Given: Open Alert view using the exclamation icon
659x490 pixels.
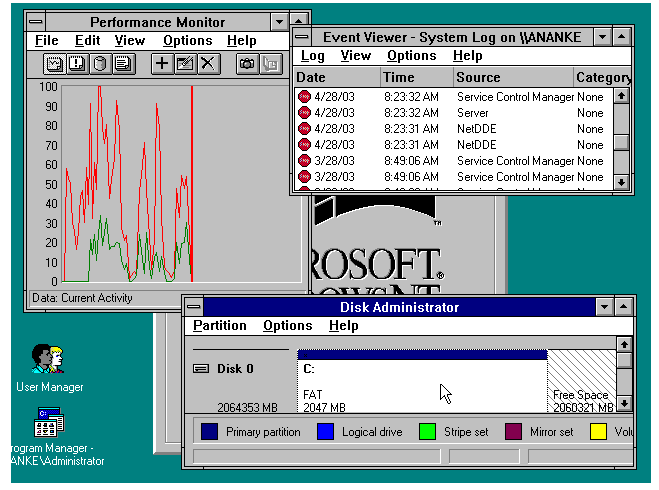Looking at the screenshot, I should click(77, 64).
